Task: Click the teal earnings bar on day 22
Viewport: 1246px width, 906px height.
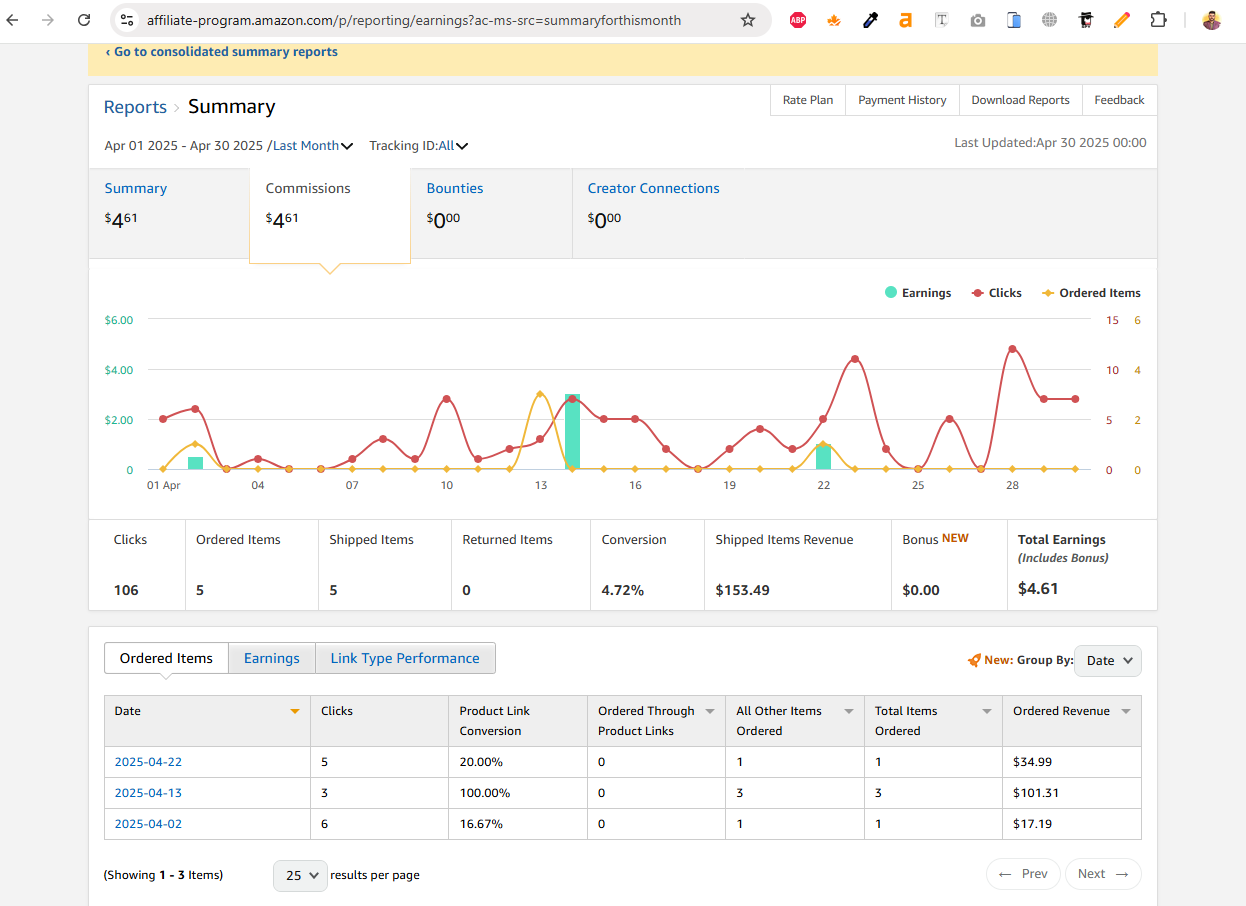Action: point(823,457)
